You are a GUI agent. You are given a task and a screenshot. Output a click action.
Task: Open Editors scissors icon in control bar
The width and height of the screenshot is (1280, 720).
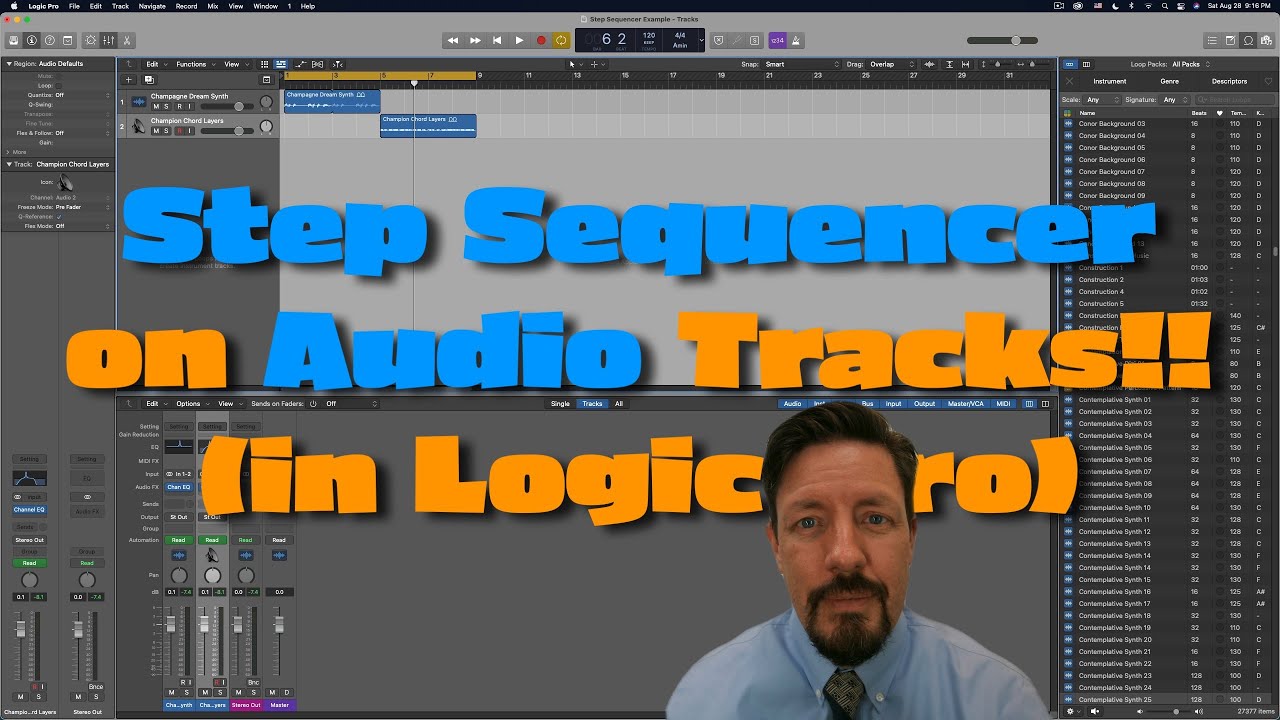tap(127, 41)
